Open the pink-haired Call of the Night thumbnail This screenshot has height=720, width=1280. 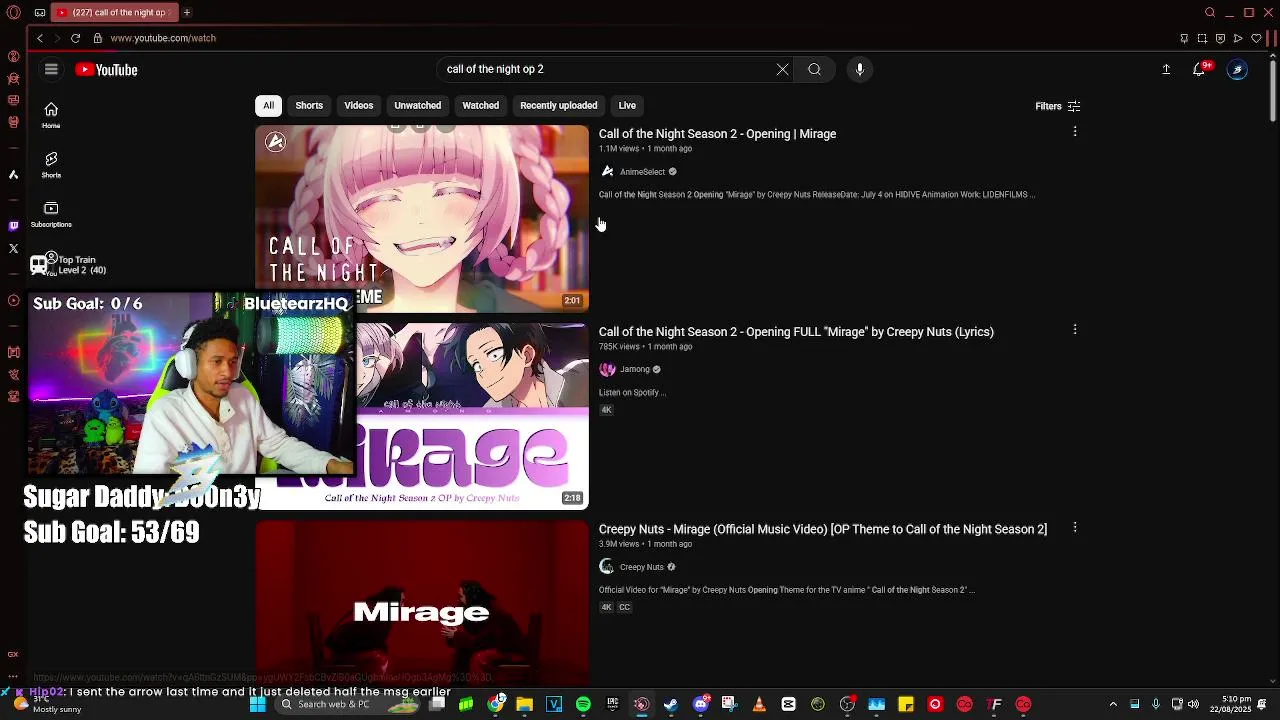[x=422, y=218]
